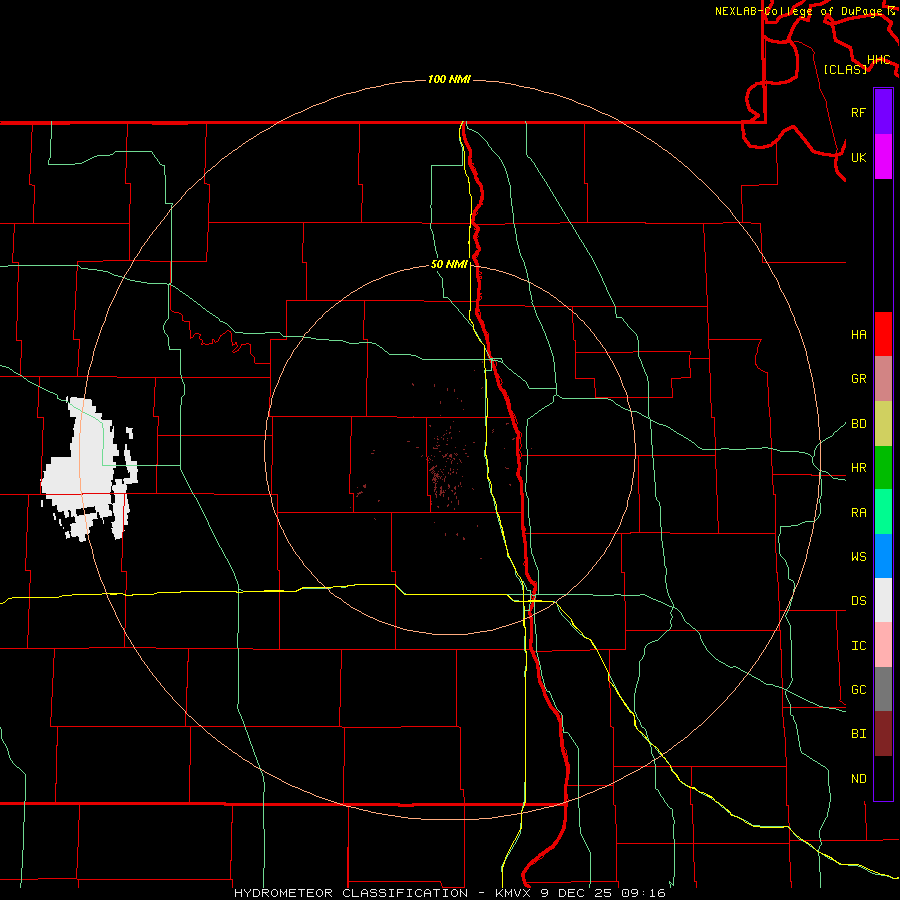
Task: Click the GR legend label
Action: pyautogui.click(x=858, y=379)
